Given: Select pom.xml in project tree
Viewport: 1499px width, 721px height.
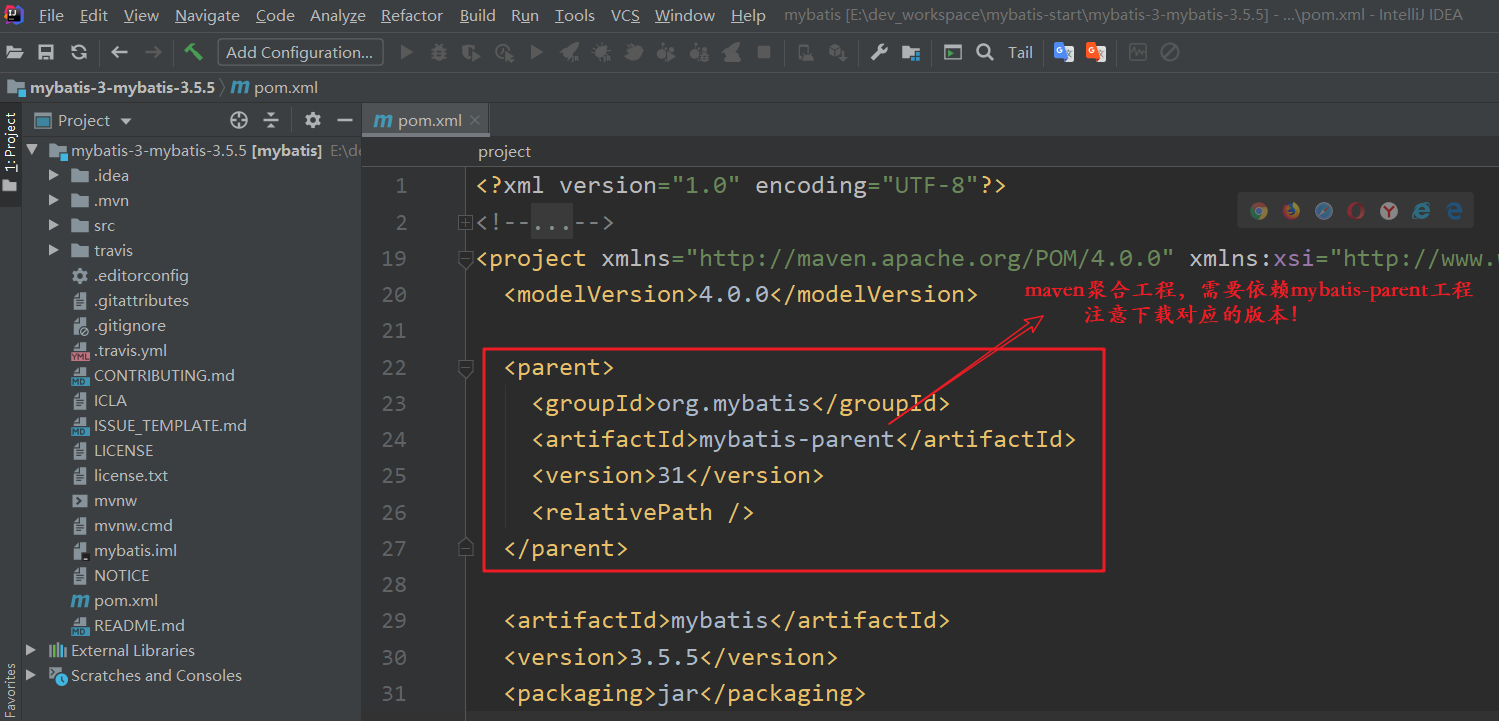Looking at the screenshot, I should [126, 600].
